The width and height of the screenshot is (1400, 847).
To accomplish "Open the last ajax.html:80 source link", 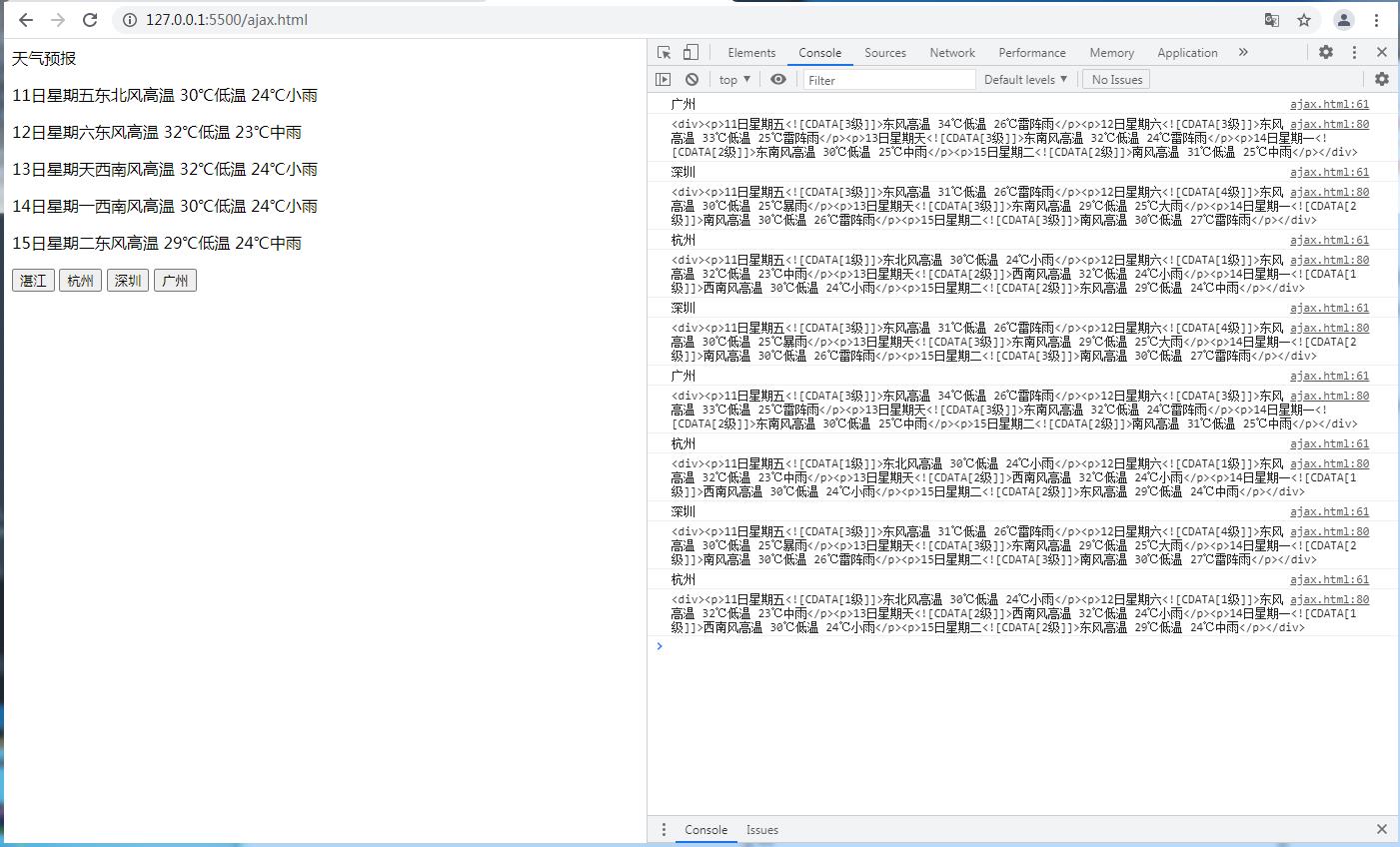I will [1329, 599].
